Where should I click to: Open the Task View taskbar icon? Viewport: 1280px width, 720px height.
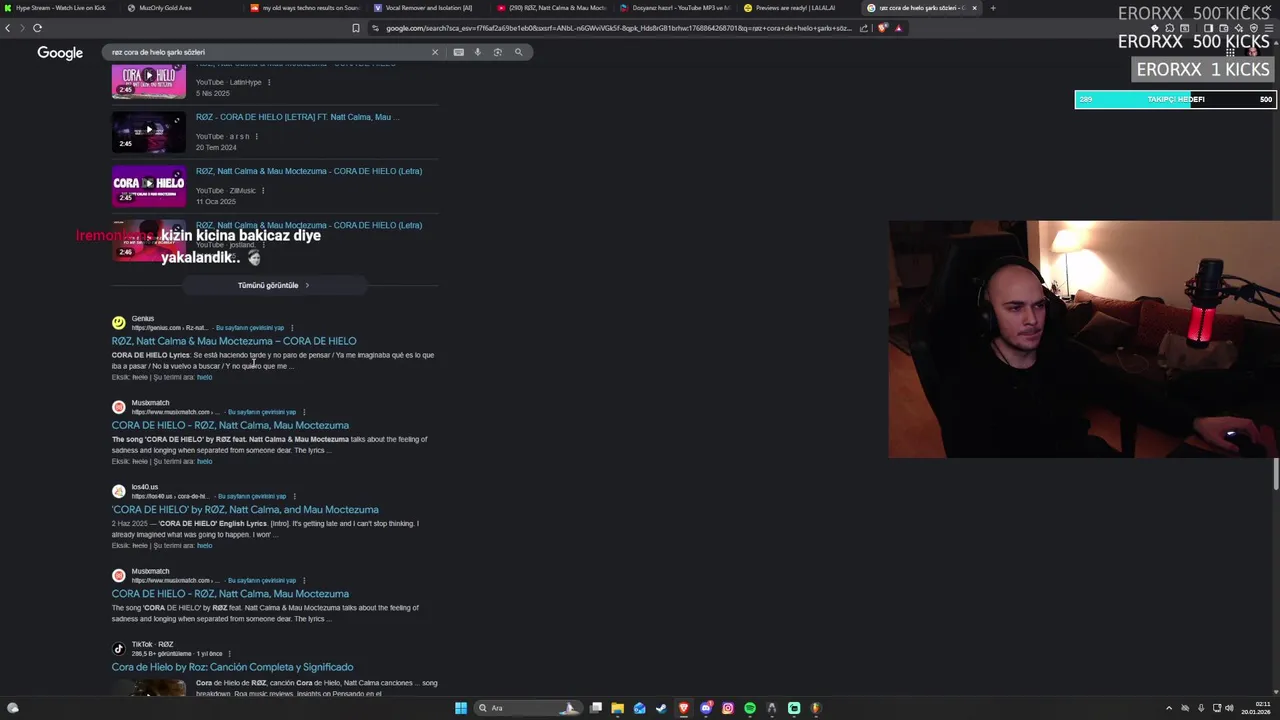(x=596, y=708)
